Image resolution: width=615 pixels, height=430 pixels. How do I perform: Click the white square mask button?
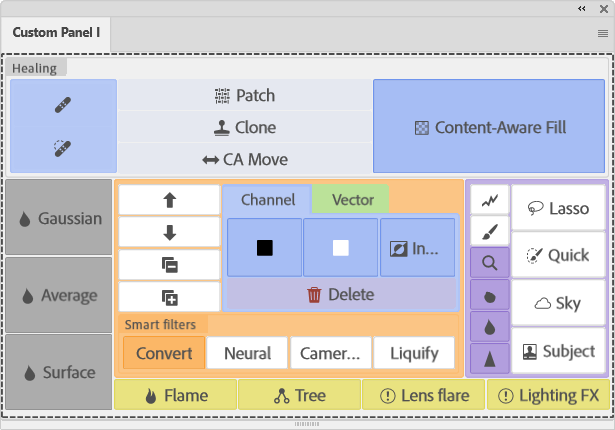(340, 248)
